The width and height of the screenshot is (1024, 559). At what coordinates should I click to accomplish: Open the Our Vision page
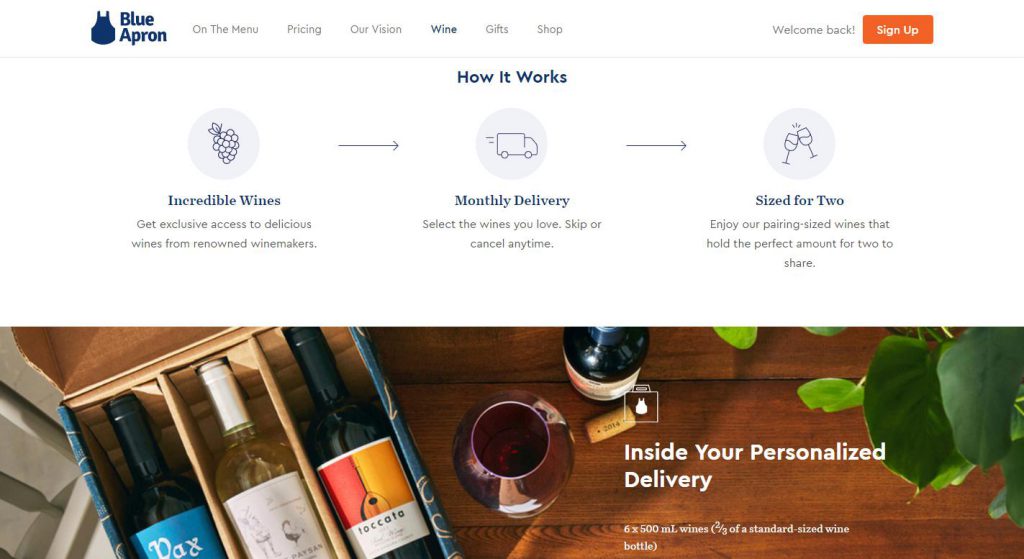(x=376, y=29)
